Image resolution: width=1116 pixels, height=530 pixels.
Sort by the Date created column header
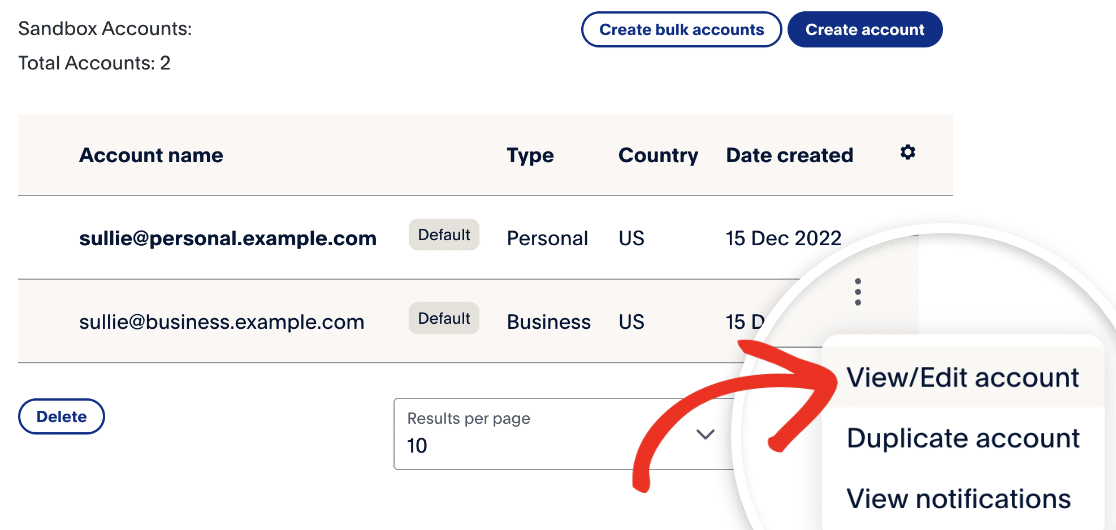[x=789, y=155]
